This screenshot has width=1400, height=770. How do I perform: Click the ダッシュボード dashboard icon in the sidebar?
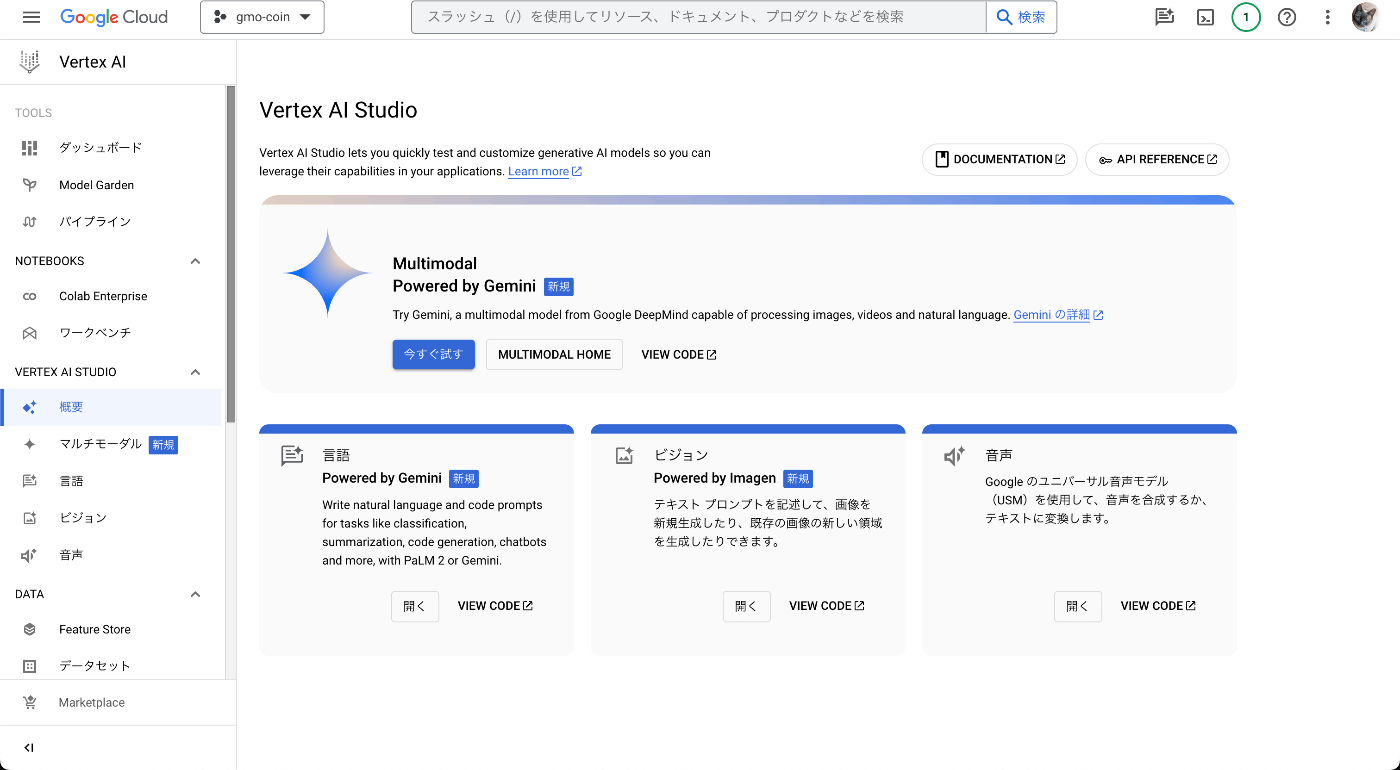(29, 148)
